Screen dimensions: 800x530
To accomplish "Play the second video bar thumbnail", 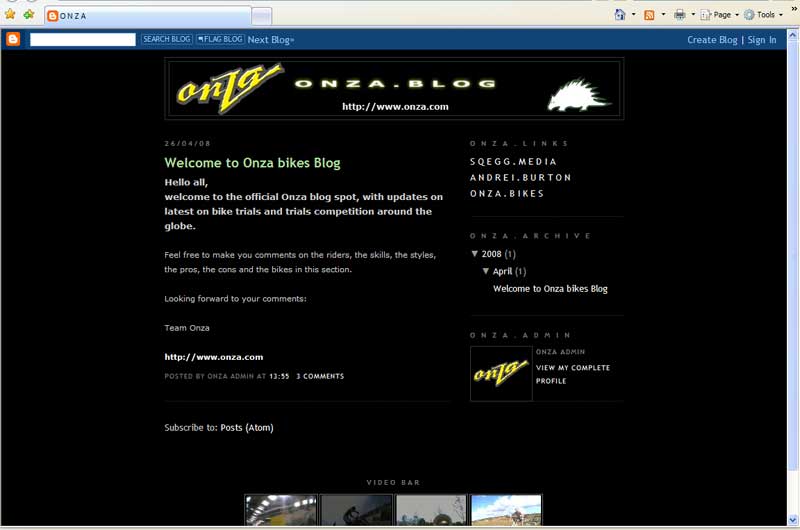I will point(356,510).
